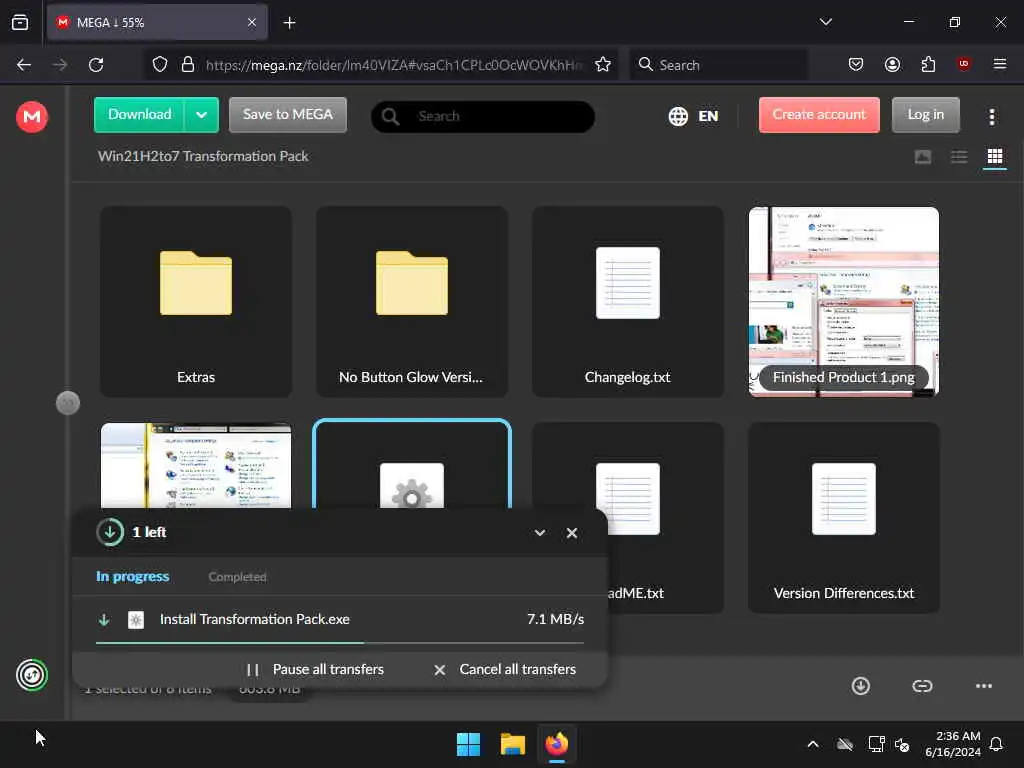Click the MEGA logo icon
This screenshot has height=768, width=1024.
tap(31, 117)
